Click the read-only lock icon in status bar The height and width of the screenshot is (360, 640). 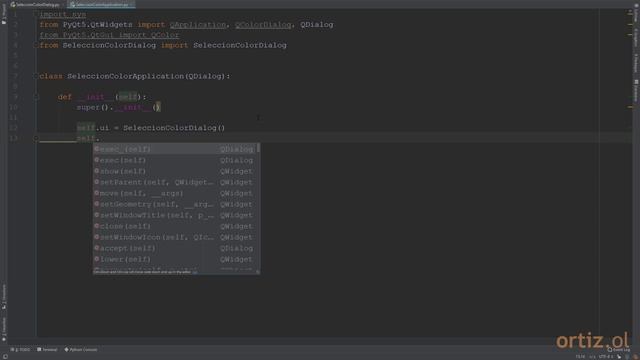click(x=619, y=357)
